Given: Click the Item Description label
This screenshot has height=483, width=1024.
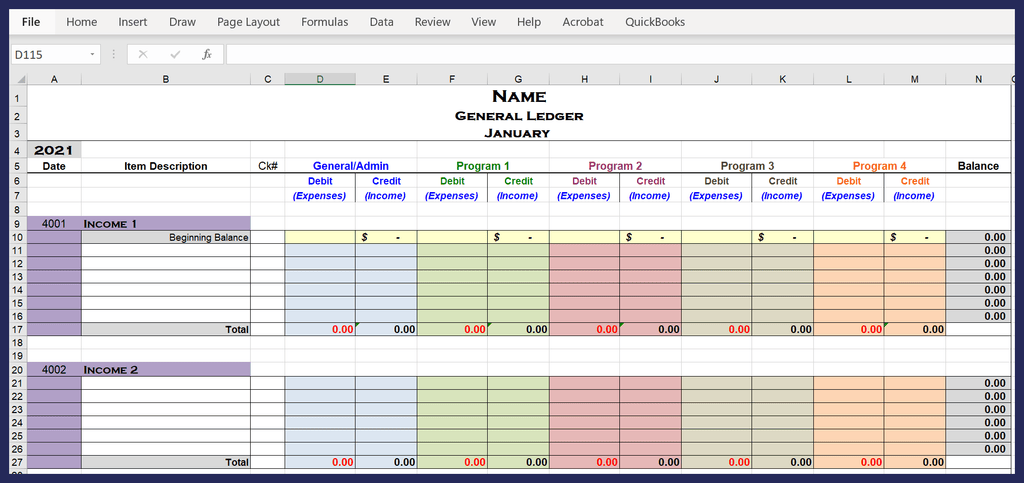Looking at the screenshot, I should [x=166, y=166].
